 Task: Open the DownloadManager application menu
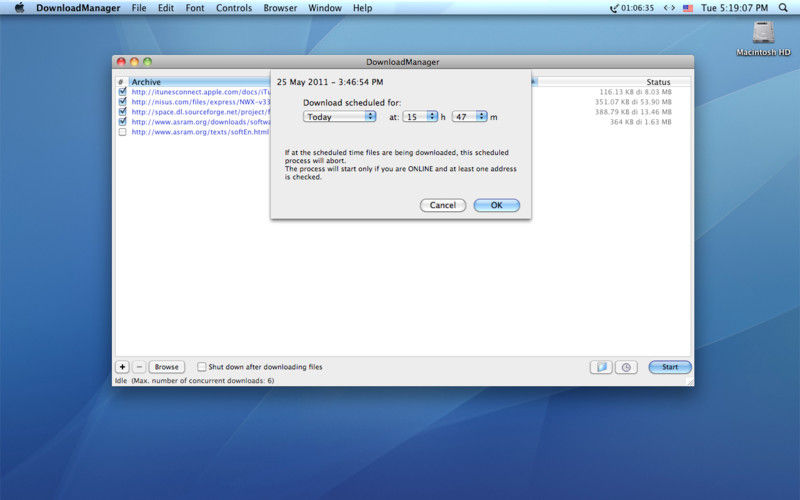tap(78, 8)
